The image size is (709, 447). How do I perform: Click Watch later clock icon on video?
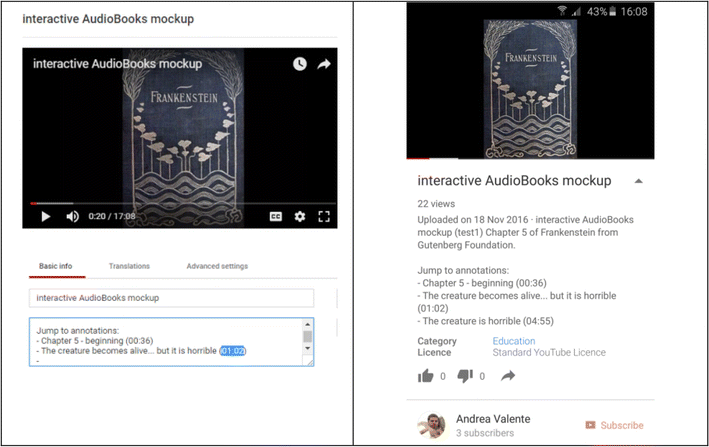click(300, 64)
